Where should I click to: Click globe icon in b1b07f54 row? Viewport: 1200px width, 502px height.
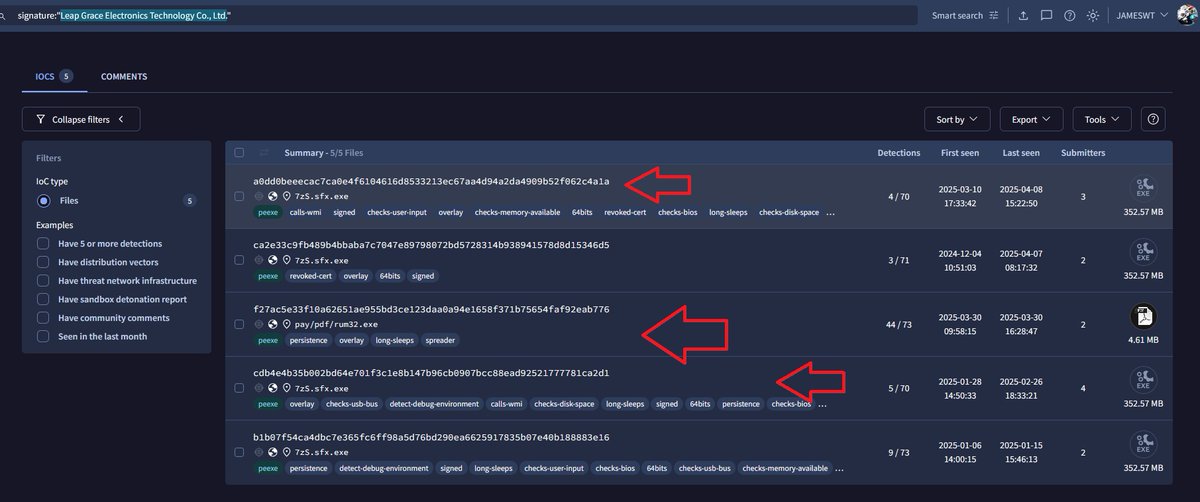272,453
